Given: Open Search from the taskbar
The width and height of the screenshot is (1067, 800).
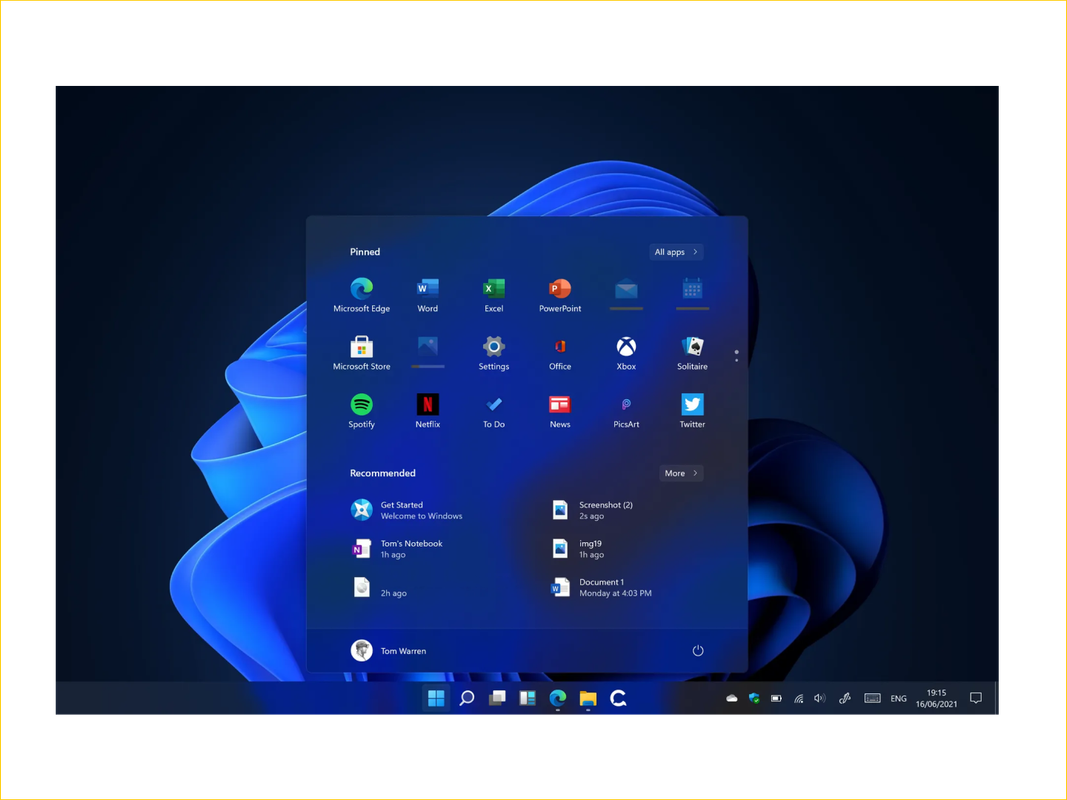Looking at the screenshot, I should pos(466,697).
